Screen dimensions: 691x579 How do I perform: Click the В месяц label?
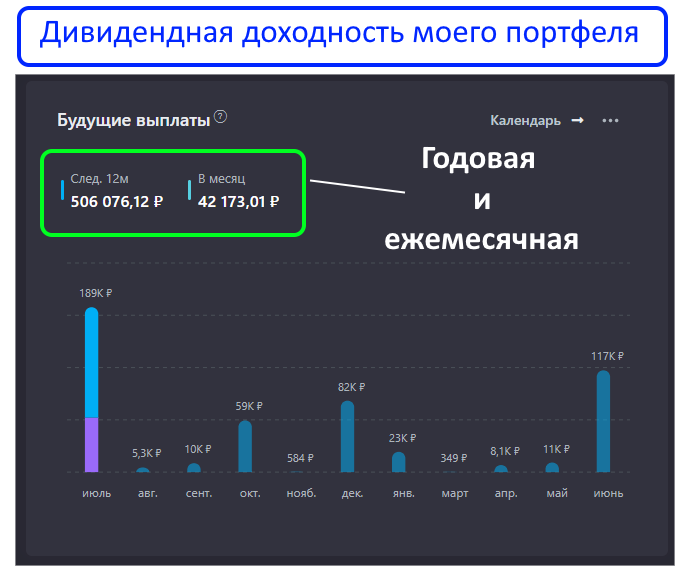click(221, 179)
